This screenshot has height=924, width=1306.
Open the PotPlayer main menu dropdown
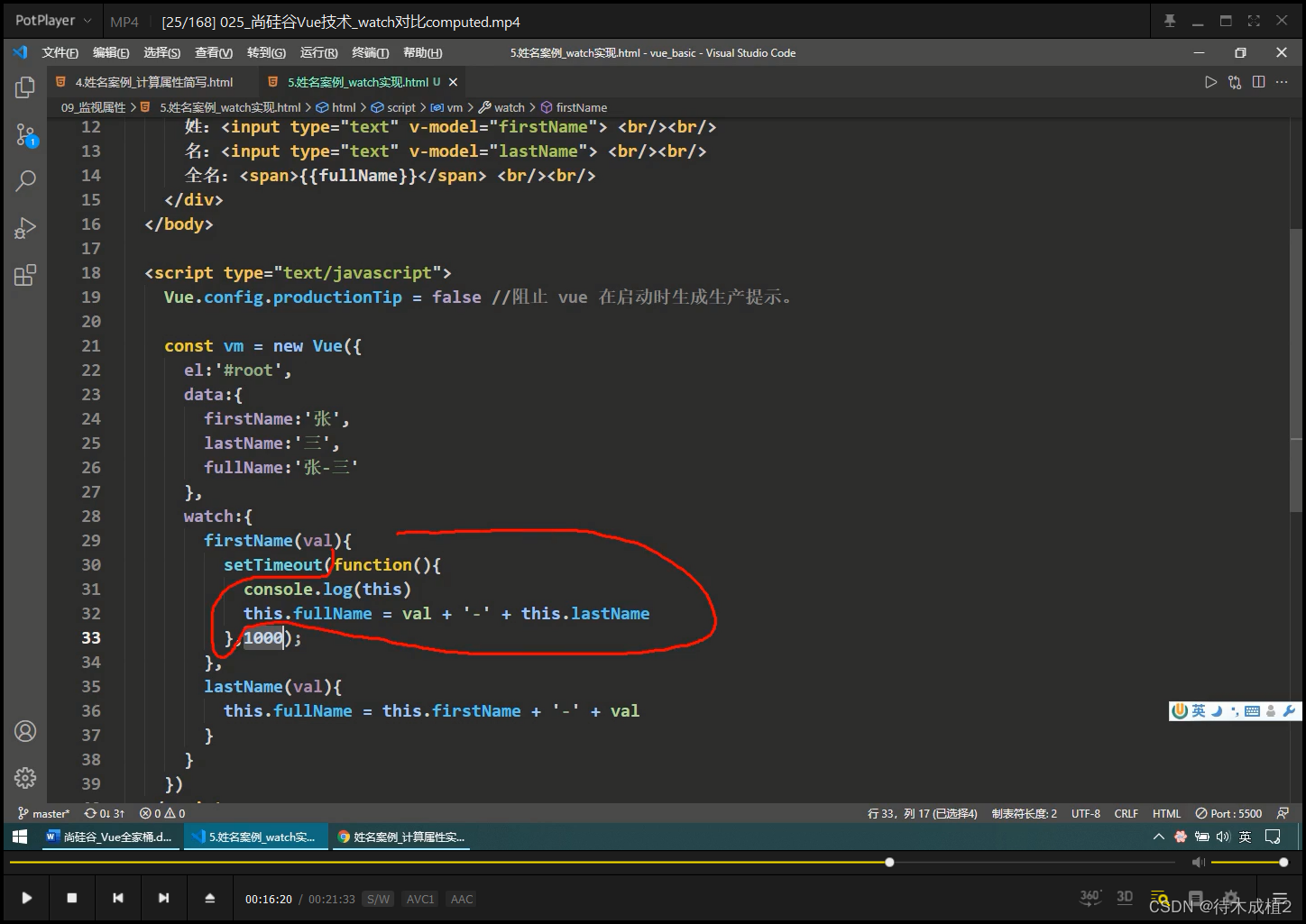[53, 20]
